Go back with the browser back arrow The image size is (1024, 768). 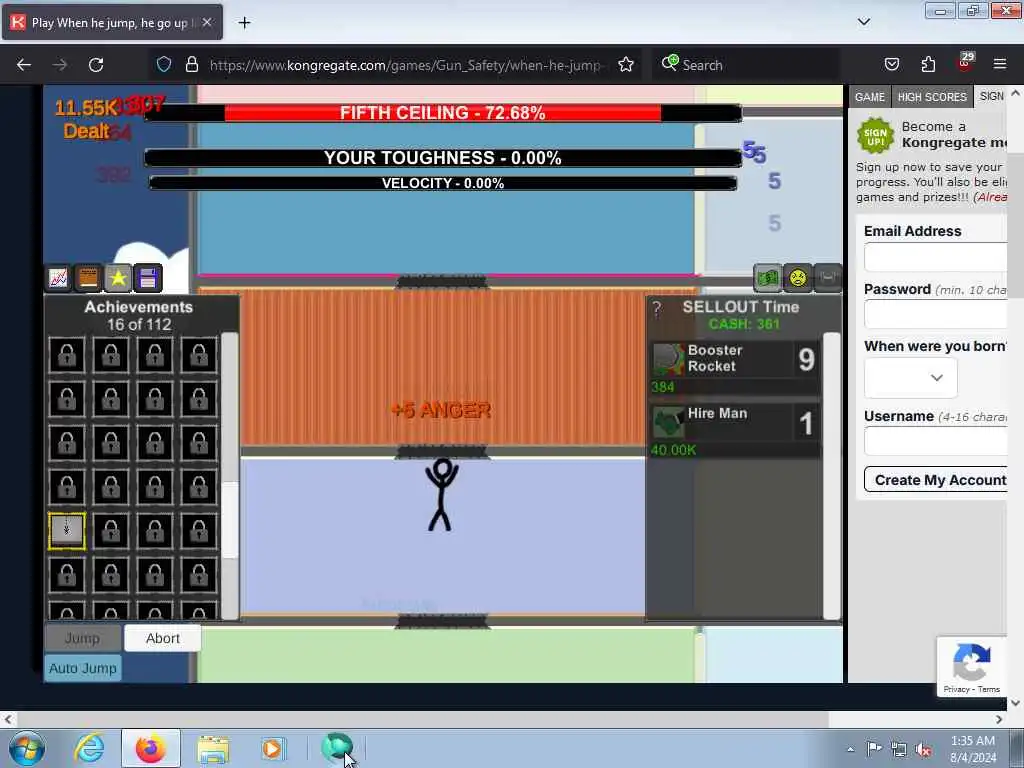(24, 65)
